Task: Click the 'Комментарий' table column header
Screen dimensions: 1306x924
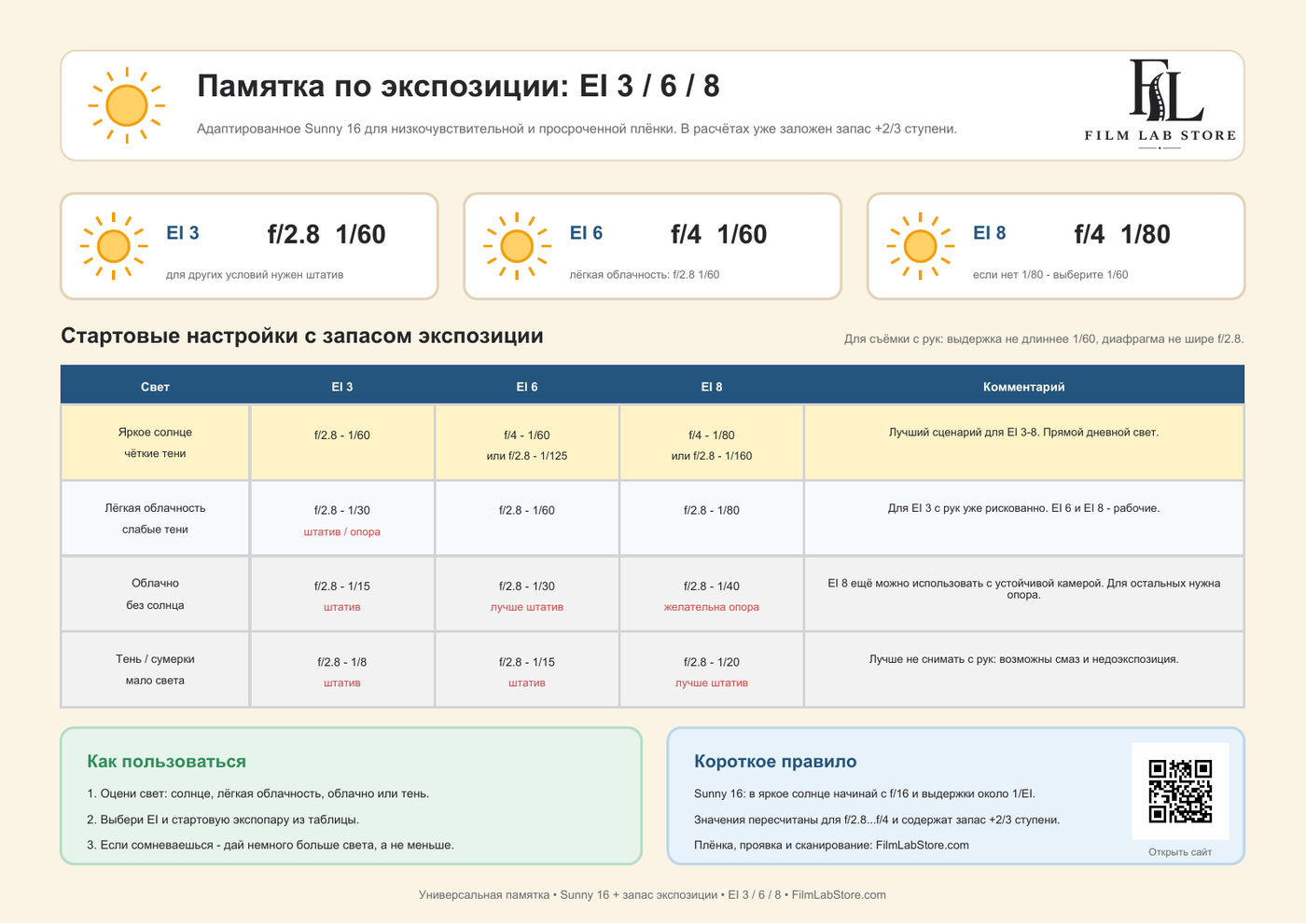Action: tap(1024, 386)
